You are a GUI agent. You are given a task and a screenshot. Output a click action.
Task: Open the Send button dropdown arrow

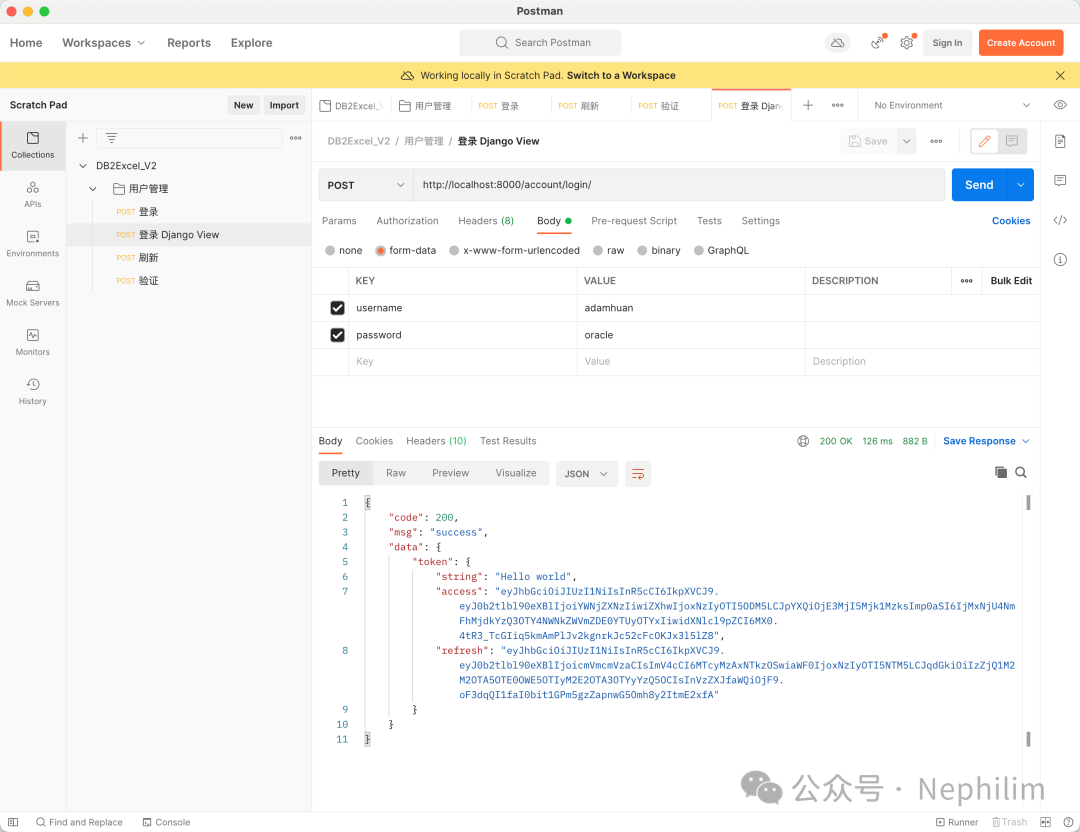click(x=1020, y=185)
